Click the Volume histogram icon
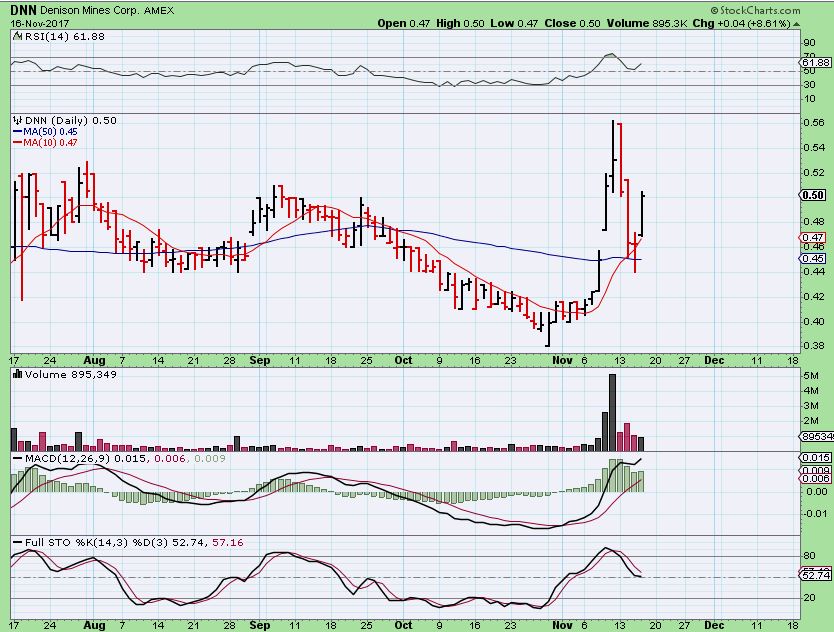 17,374
